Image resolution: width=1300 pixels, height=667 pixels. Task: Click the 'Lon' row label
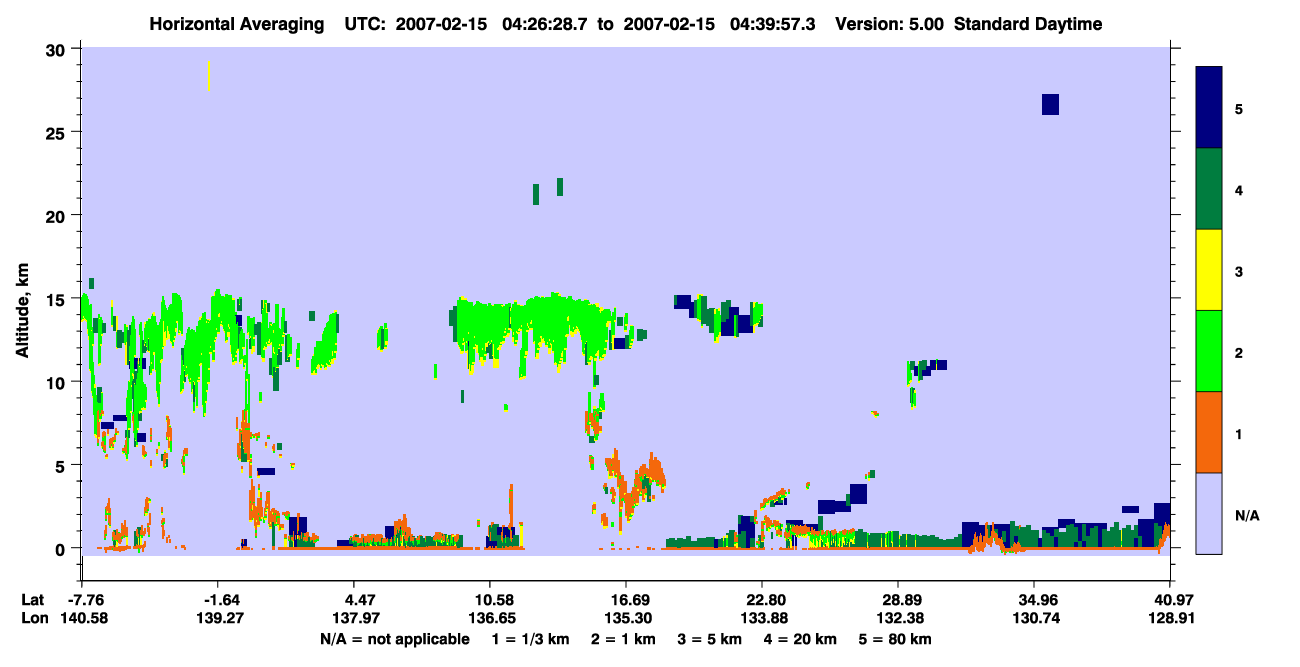33,618
